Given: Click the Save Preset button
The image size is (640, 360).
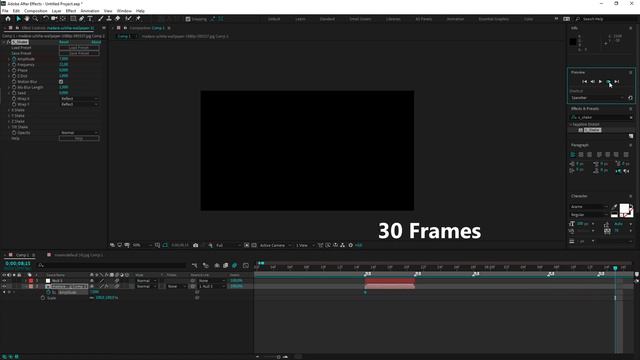Looking at the screenshot, I should 79,53.
